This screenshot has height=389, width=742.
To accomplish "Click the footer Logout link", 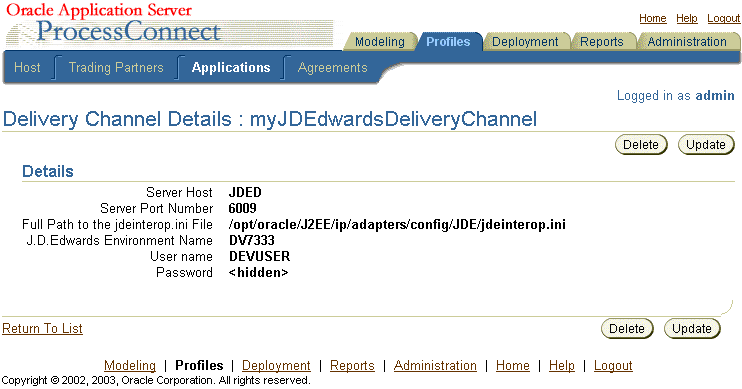I will (x=613, y=366).
